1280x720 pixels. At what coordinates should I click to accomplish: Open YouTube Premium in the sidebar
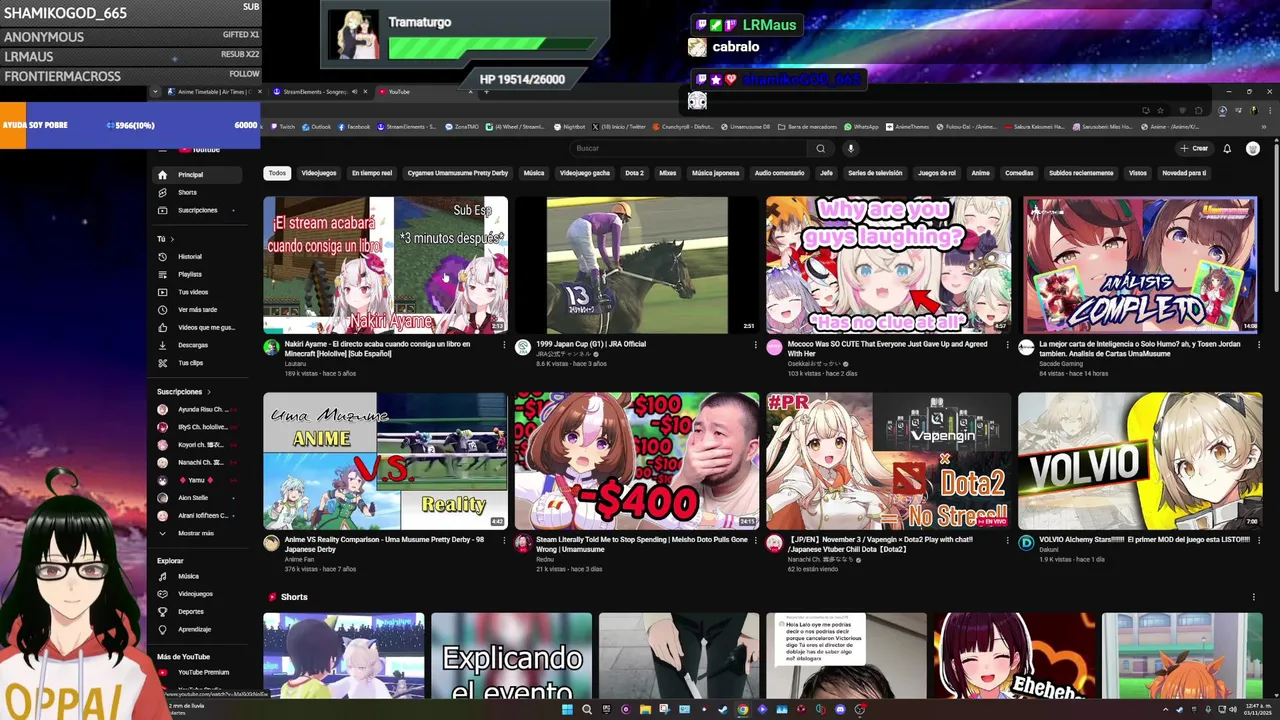click(x=198, y=673)
